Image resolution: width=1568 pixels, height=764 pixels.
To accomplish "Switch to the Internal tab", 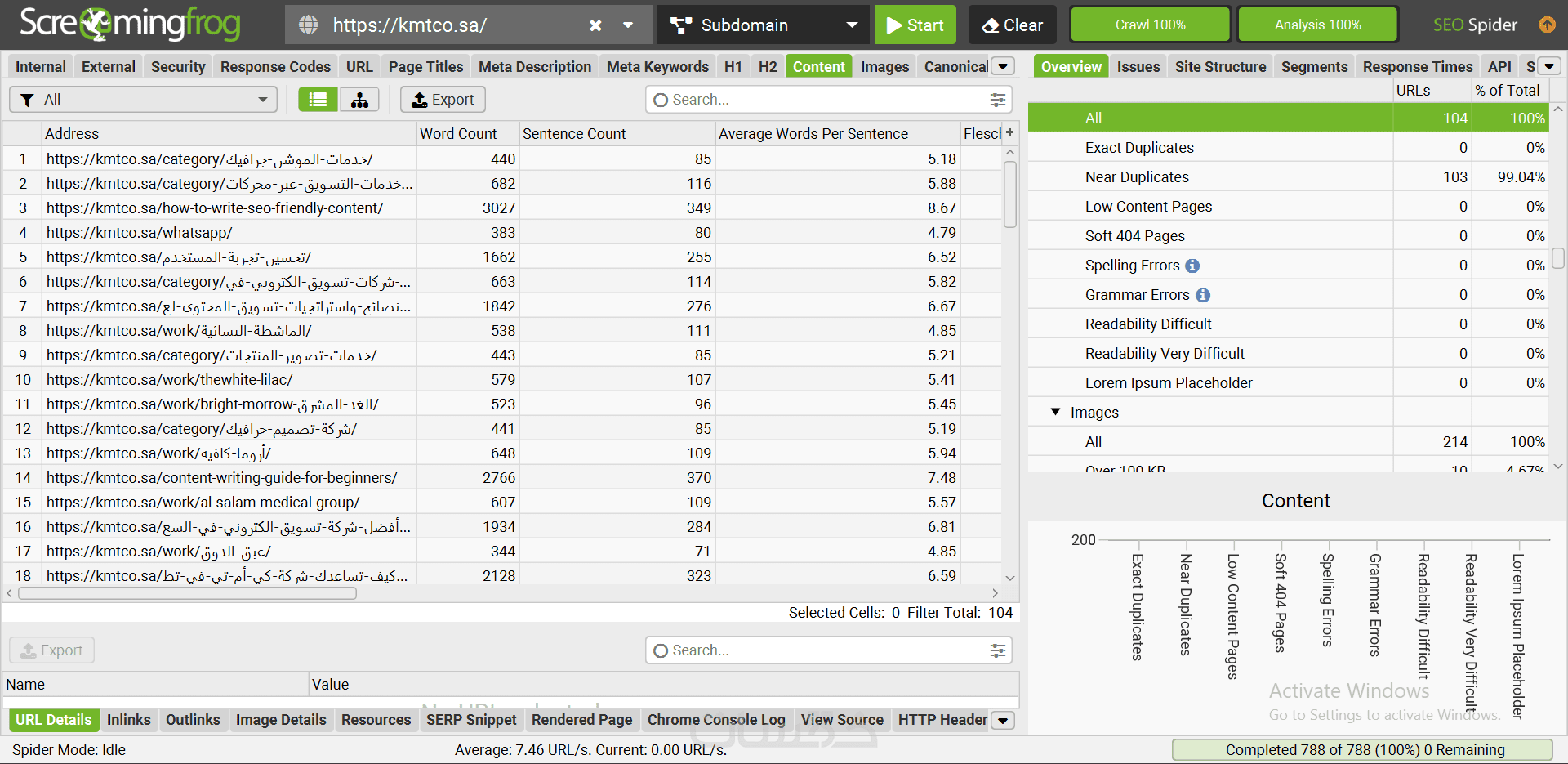I will coord(41,66).
